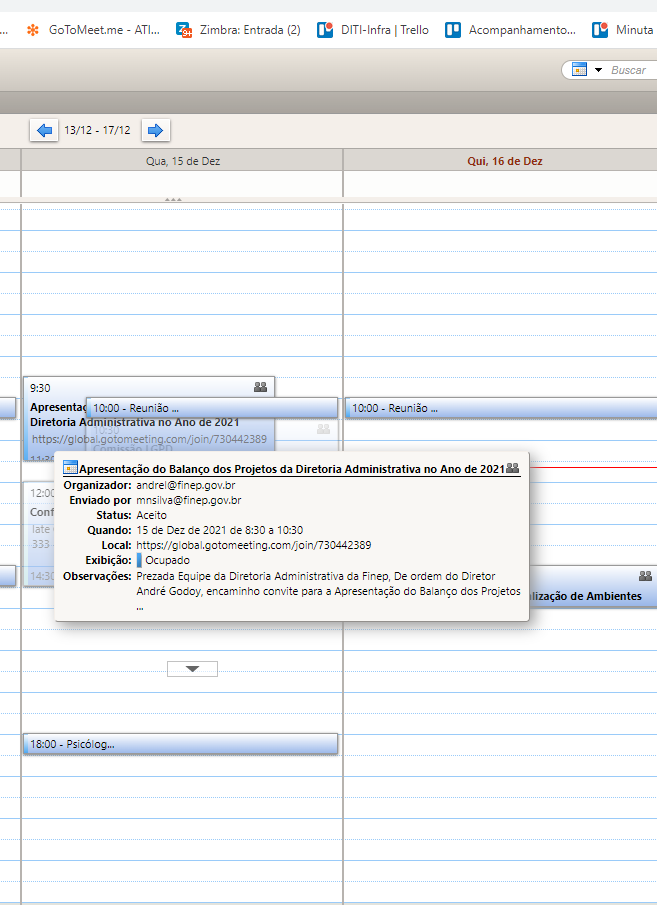Go to previous week with left arrow

[43, 130]
